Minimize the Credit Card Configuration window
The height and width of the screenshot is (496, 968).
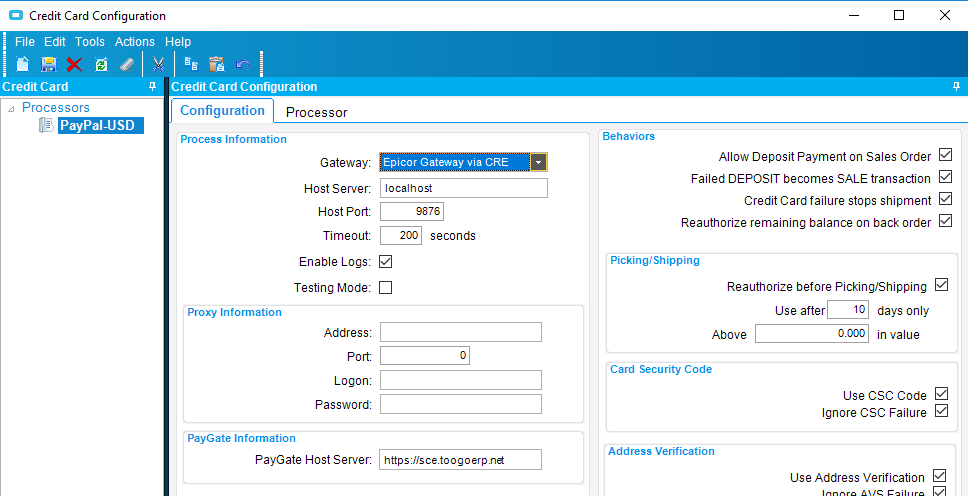854,15
